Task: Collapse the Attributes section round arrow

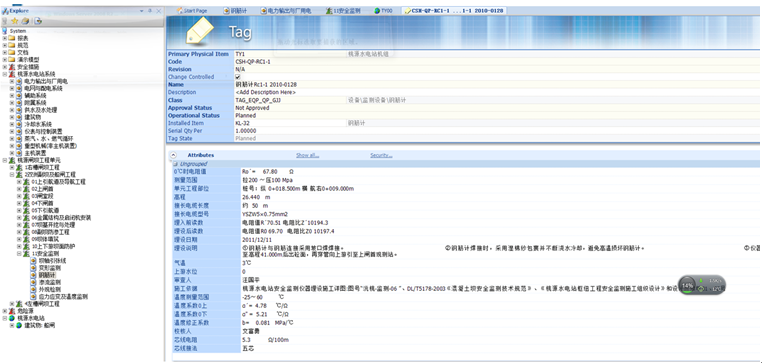Action: (173, 156)
